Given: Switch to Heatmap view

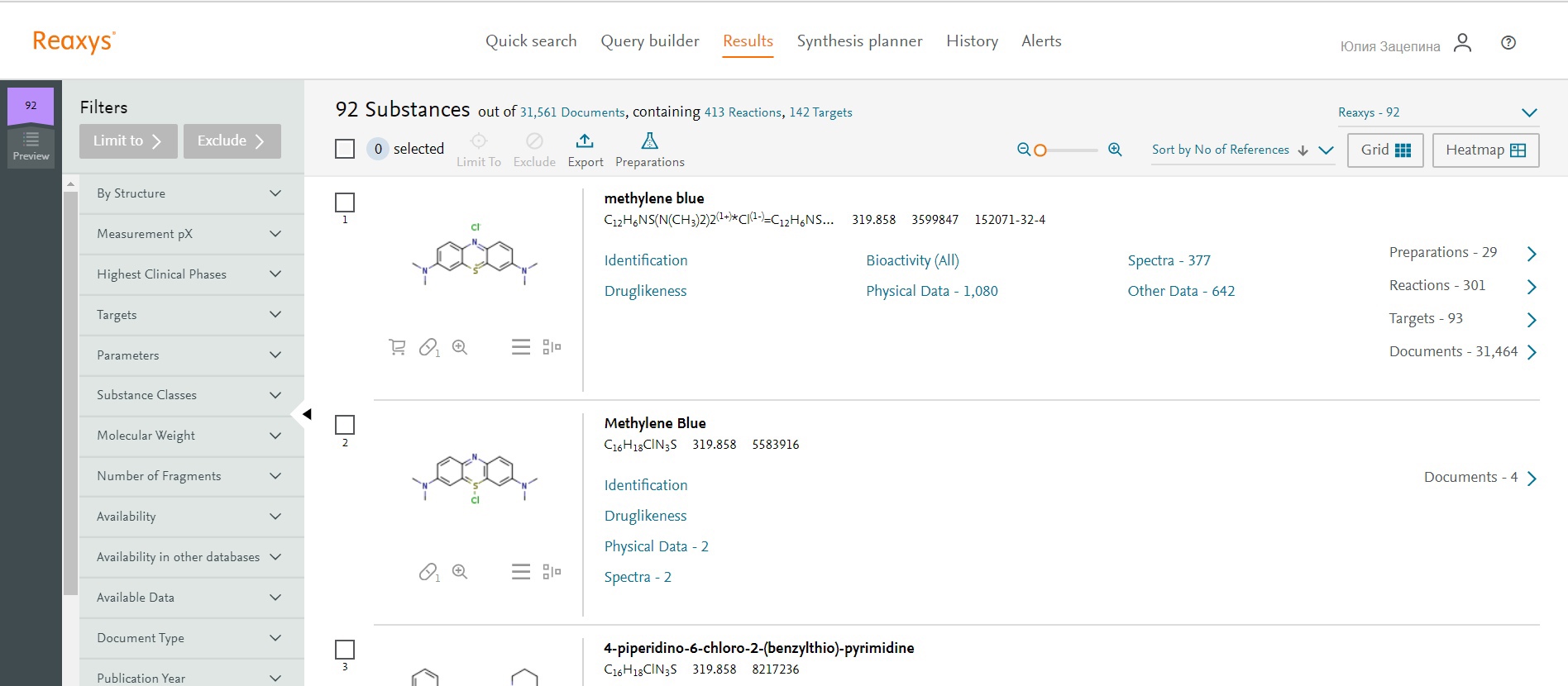Looking at the screenshot, I should (1485, 150).
